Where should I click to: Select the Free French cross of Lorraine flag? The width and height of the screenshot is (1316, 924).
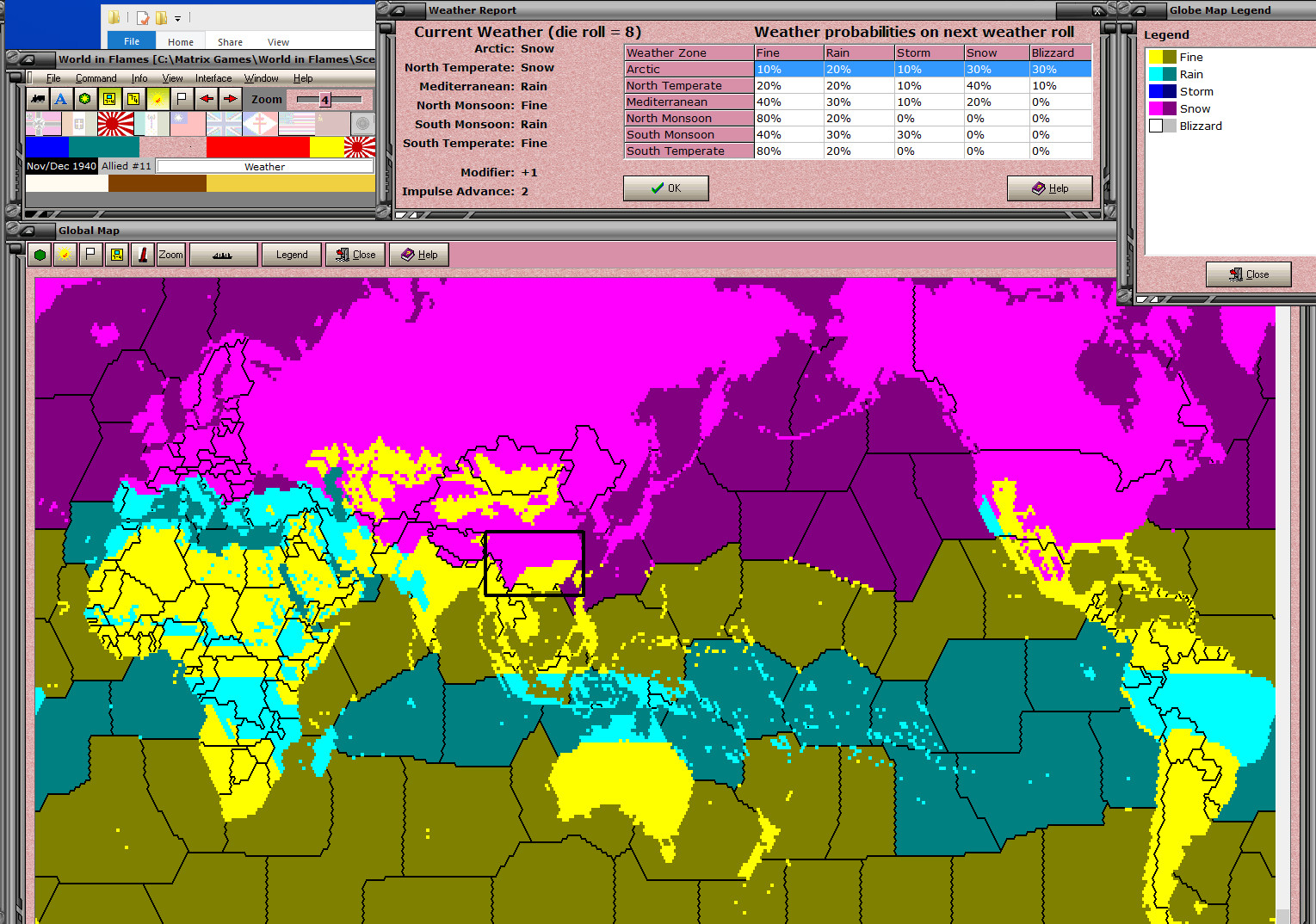coord(260,124)
